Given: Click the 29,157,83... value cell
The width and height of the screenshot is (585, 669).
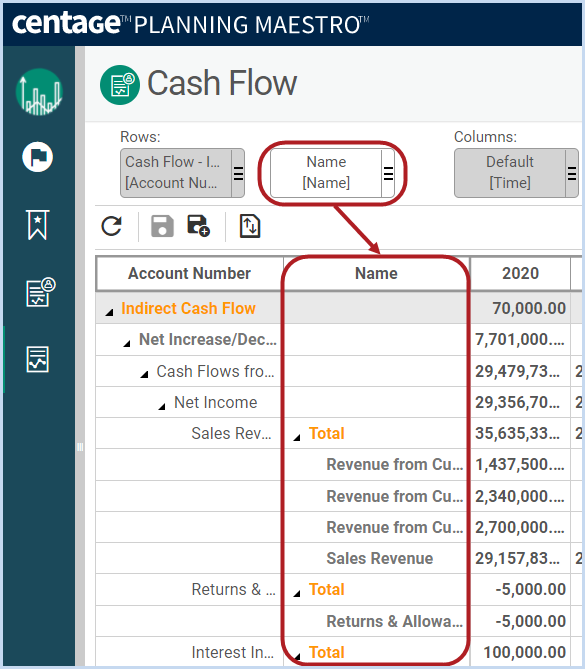Looking at the screenshot, I should pos(520,558).
